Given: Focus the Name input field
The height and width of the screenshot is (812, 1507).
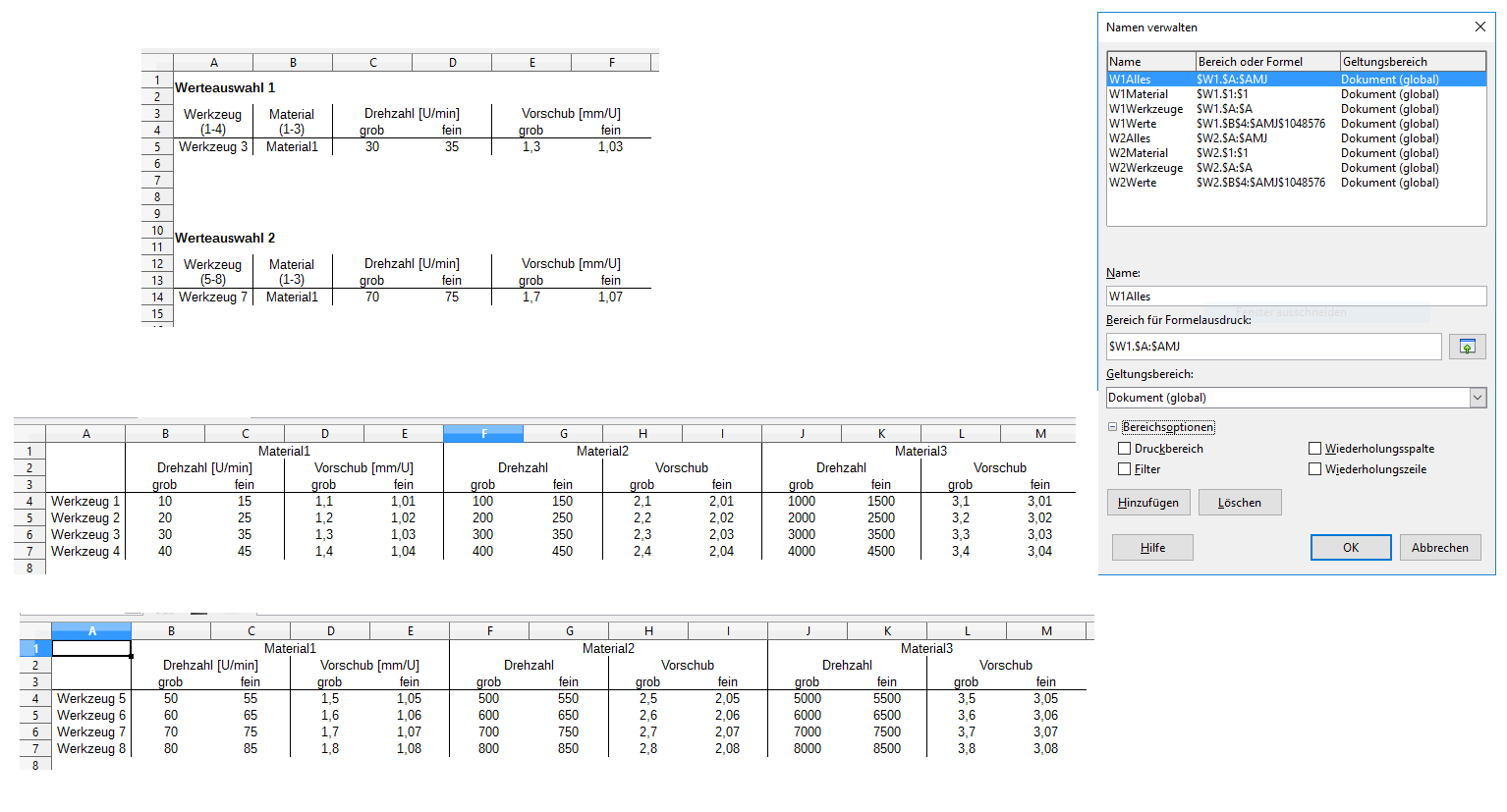Looking at the screenshot, I should [x=1296, y=296].
